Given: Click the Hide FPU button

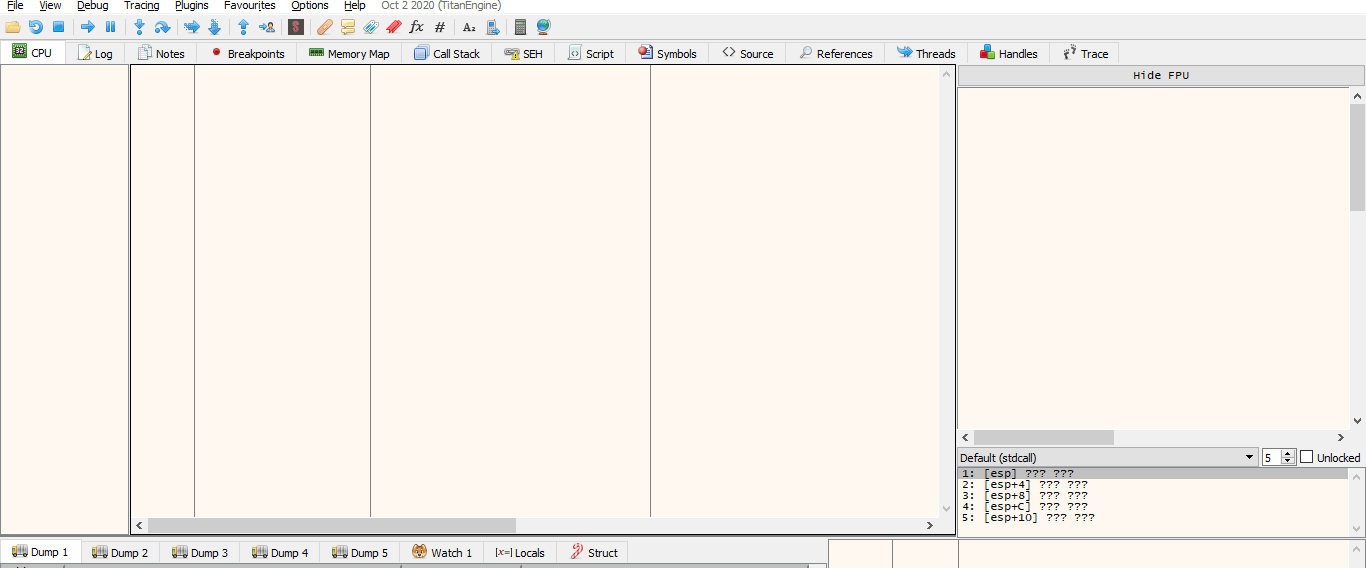Looking at the screenshot, I should 1160,76.
